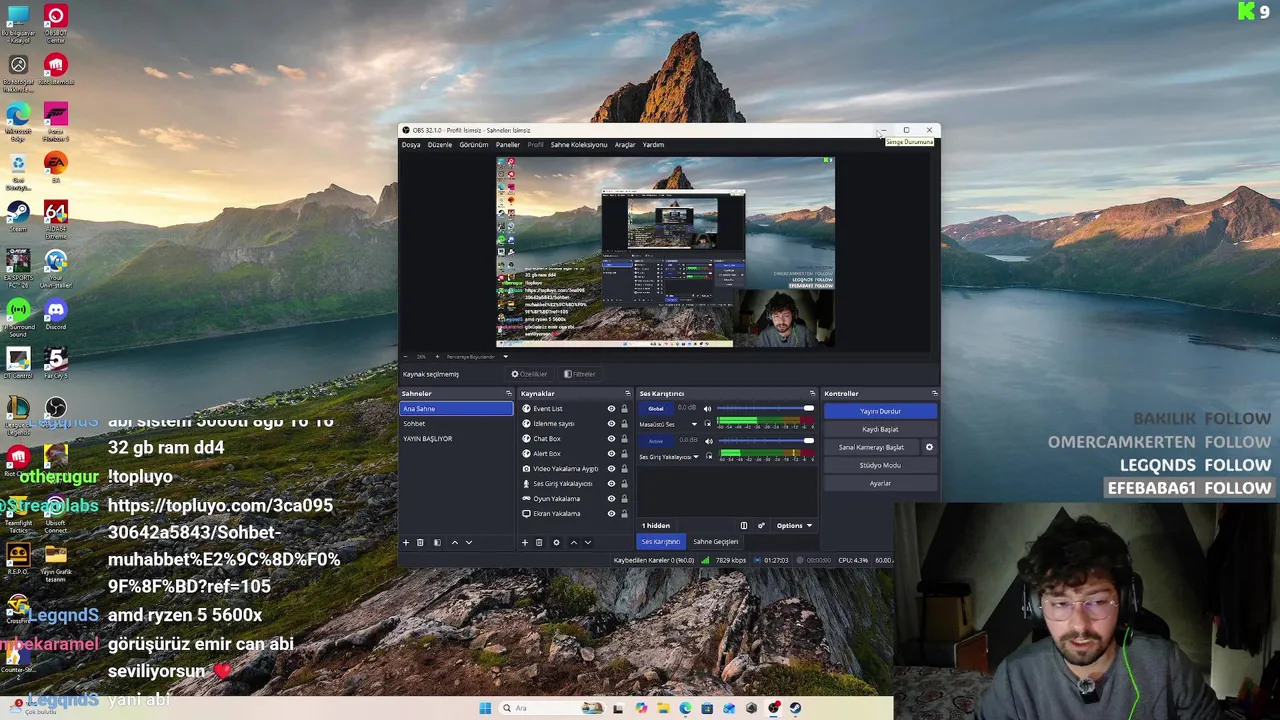1280x720 pixels.
Task: Open AIDA64 Extreme desktop shortcut
Action: (x=56, y=219)
